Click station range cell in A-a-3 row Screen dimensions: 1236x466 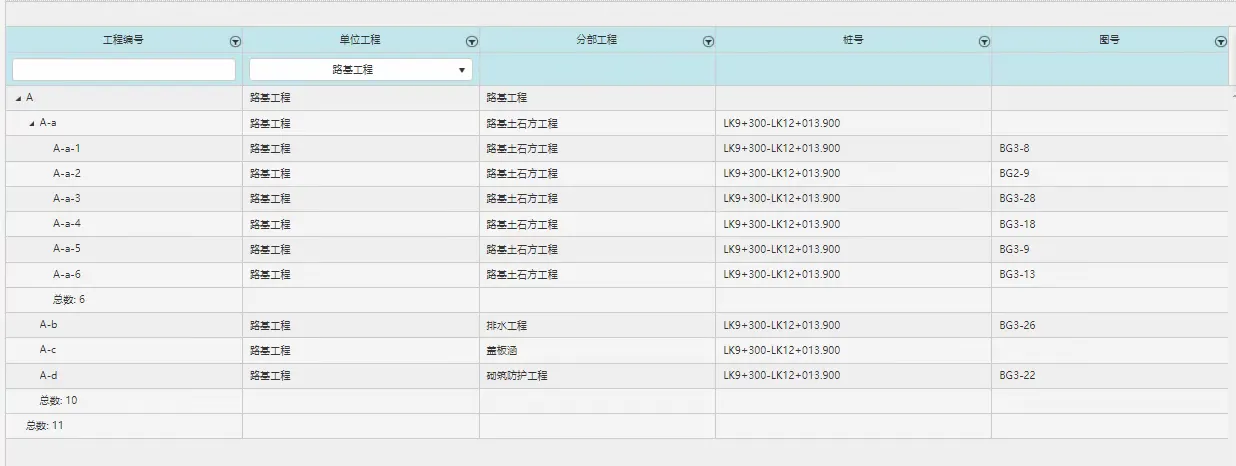(x=853, y=199)
